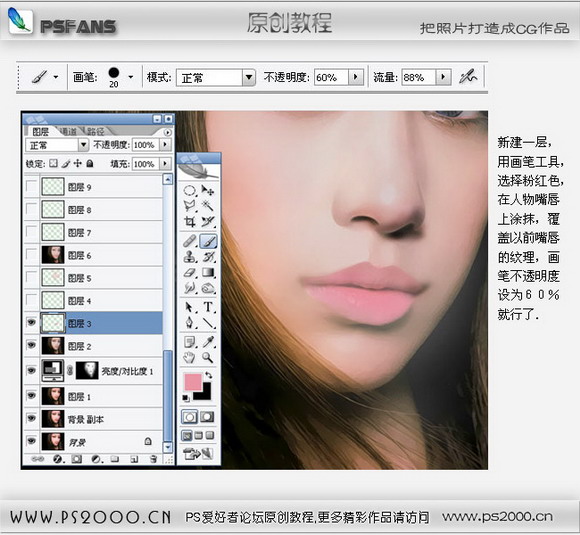Open brush 不透明度 60% slider arrow
This screenshot has height=535, width=580.
[x=356, y=77]
